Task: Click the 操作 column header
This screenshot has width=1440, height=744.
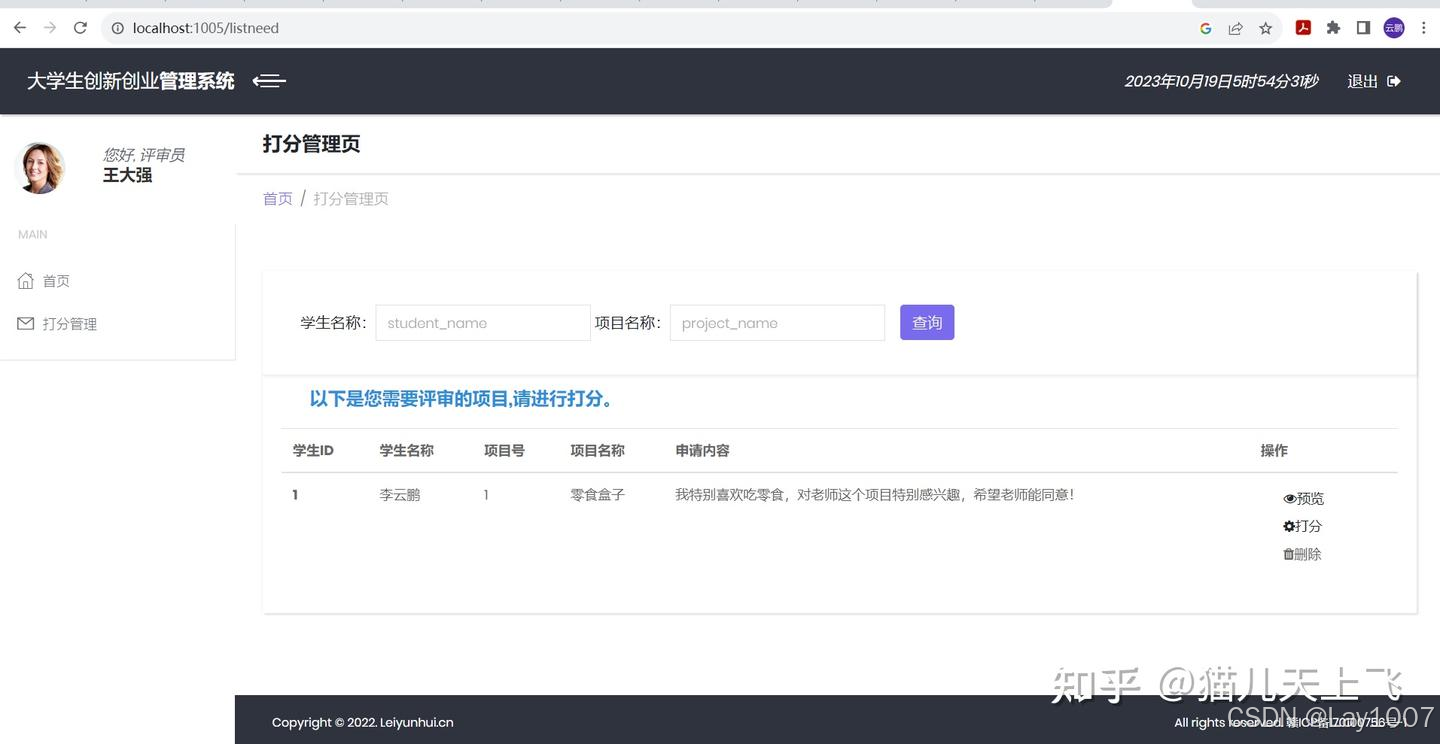Action: [x=1274, y=451]
